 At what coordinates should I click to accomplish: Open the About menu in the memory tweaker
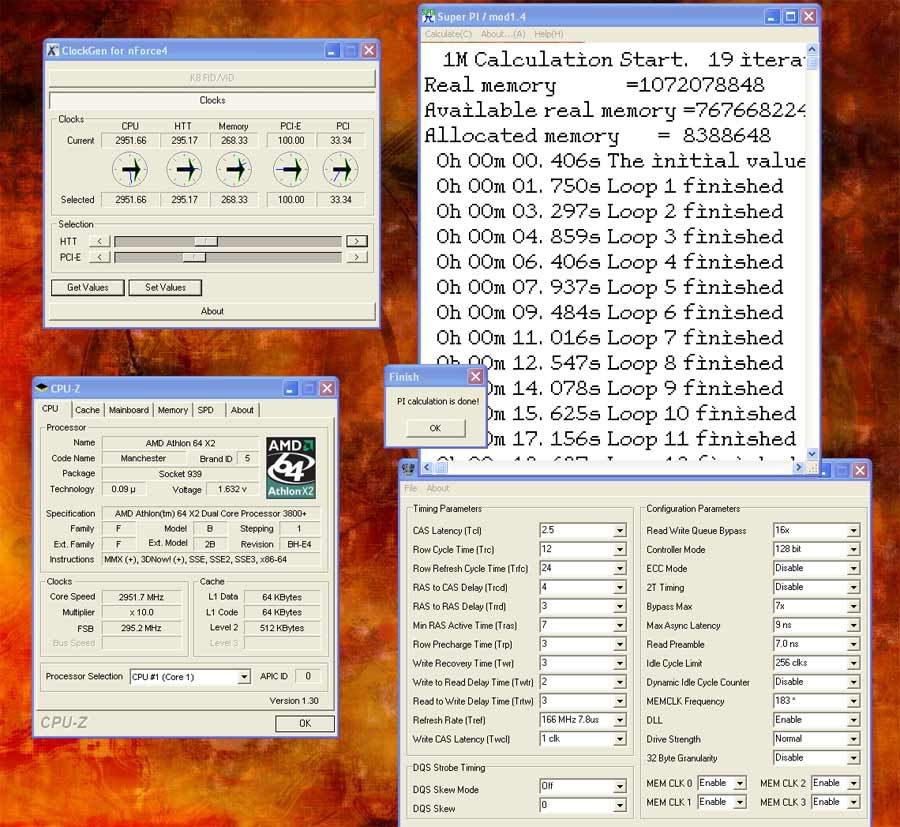[438, 488]
